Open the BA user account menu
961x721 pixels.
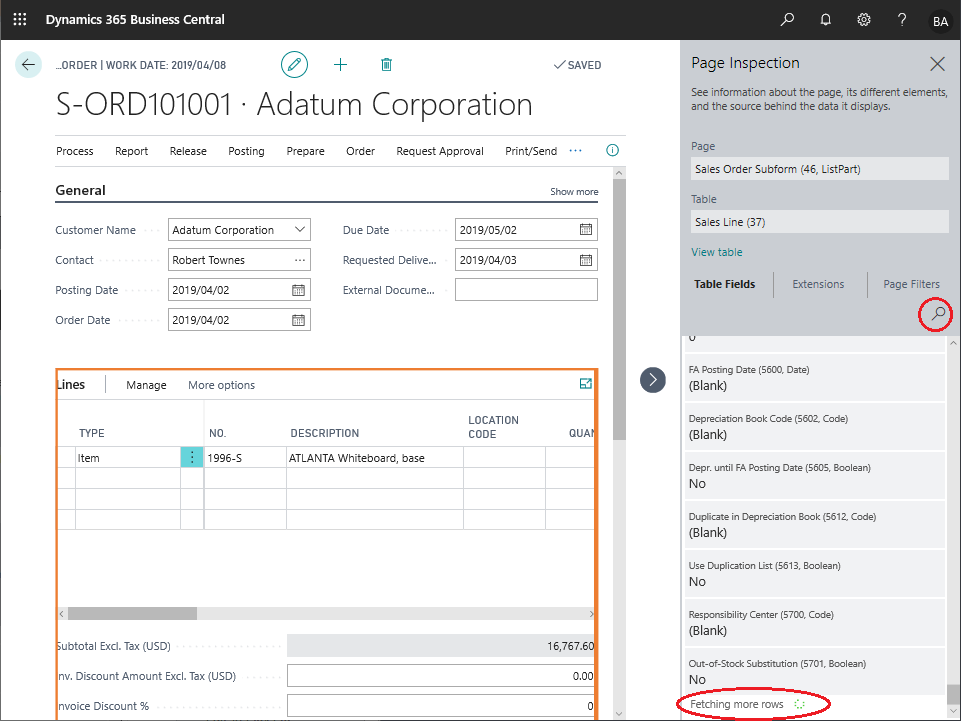point(940,21)
